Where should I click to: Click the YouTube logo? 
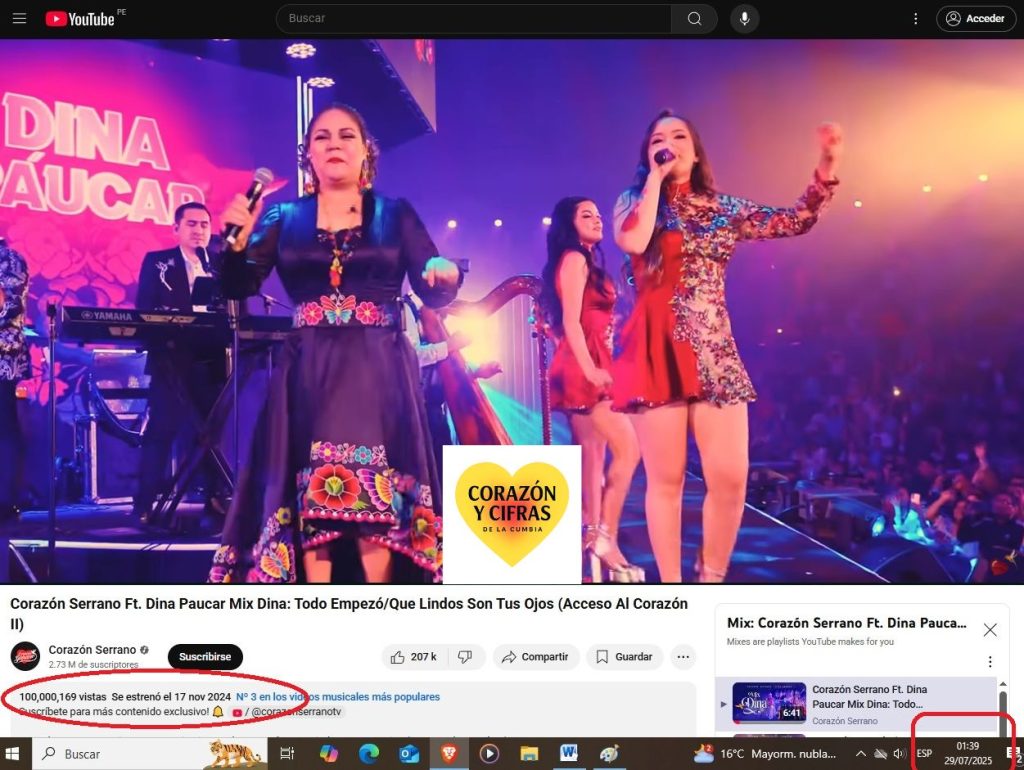80,19
